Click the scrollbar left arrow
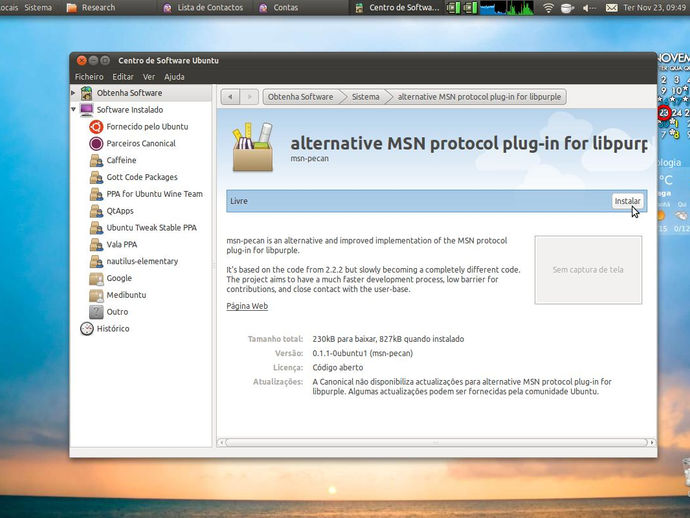 (x=221, y=442)
